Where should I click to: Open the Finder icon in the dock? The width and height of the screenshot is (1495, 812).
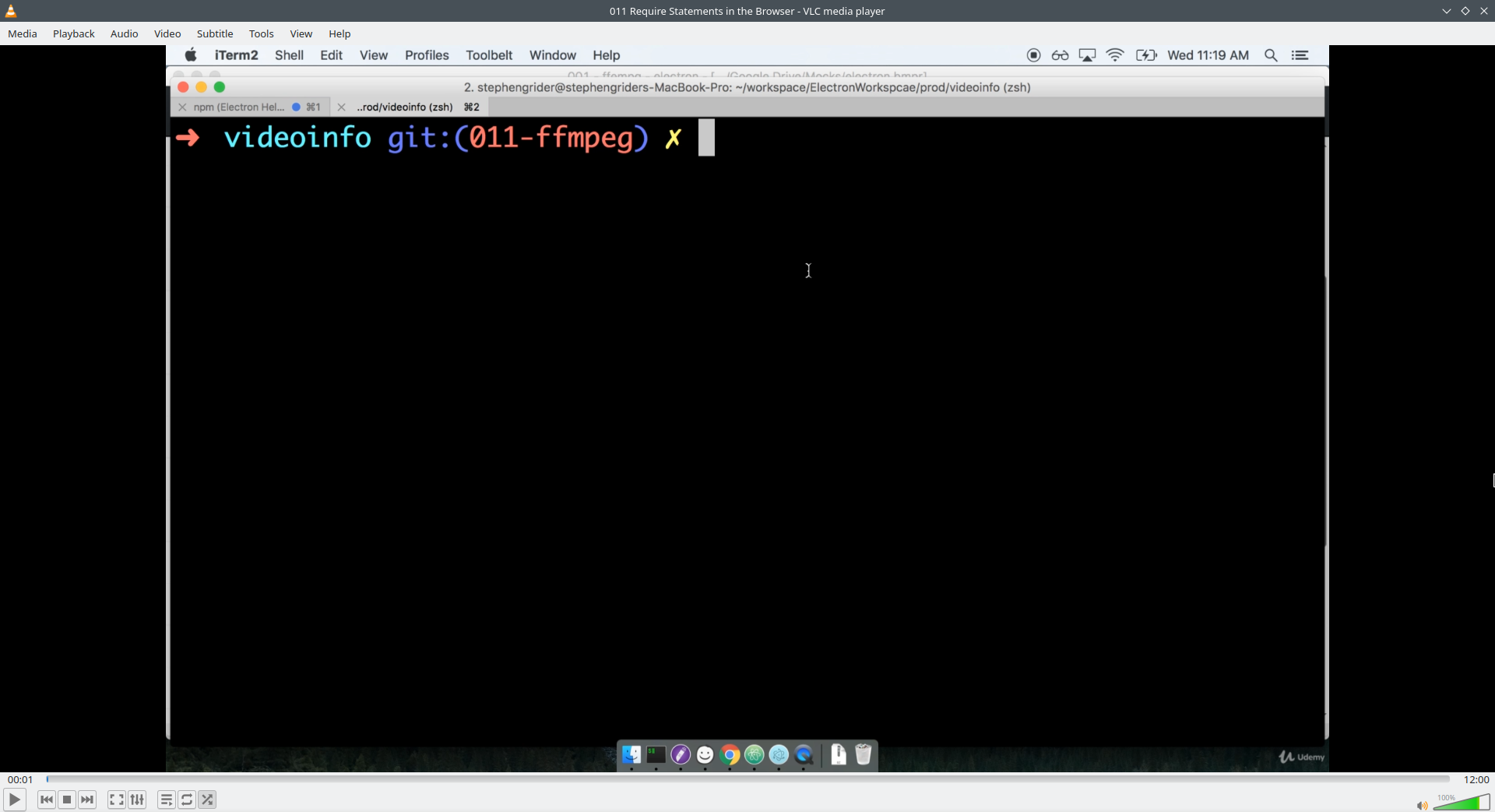tap(631, 754)
